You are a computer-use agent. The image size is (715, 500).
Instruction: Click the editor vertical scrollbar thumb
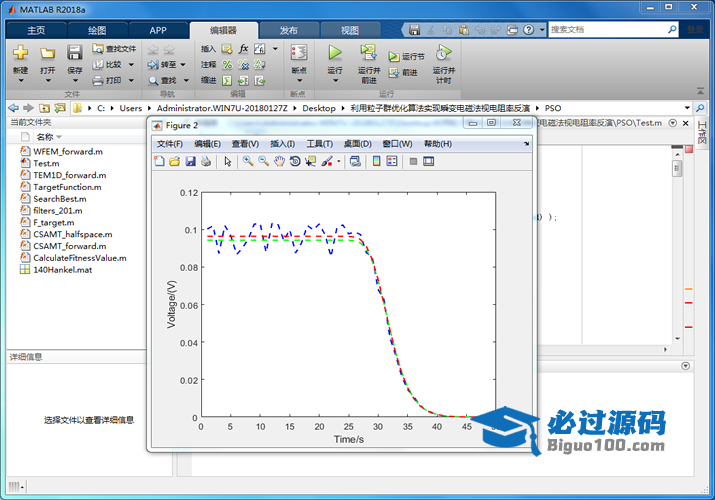click(x=677, y=168)
